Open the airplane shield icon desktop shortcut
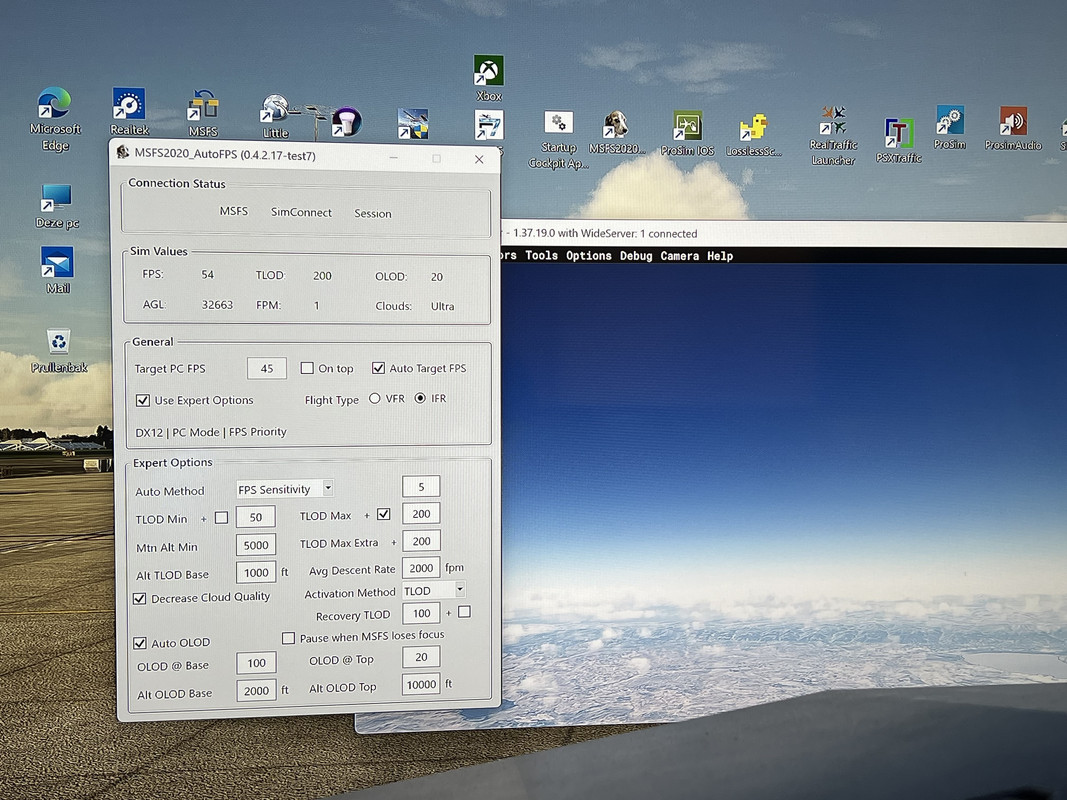This screenshot has height=800, width=1067. coord(412,124)
